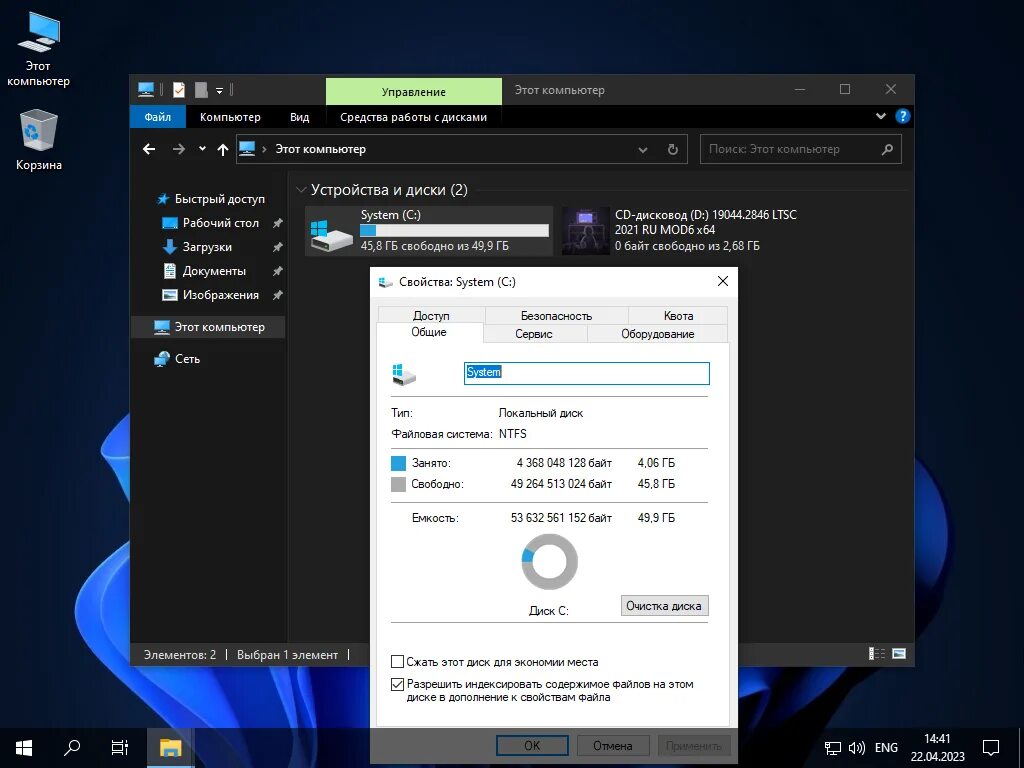Open Средства работы с дисками tab

coord(413,117)
